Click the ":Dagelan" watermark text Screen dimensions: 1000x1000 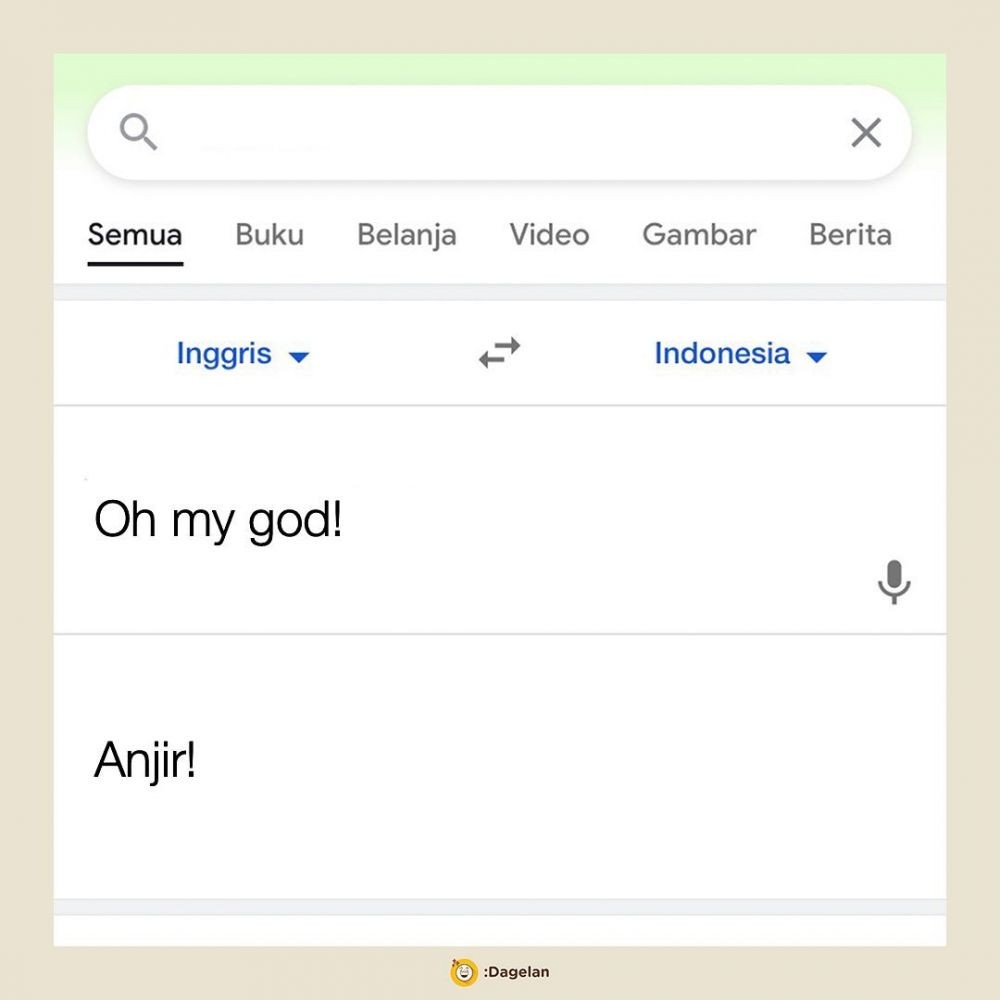516,971
